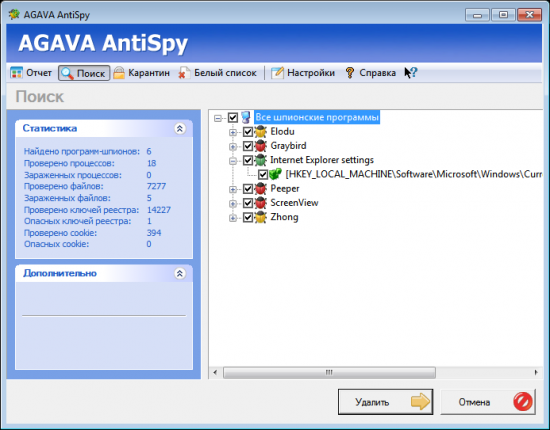Open the Отчет report tab

point(31,73)
